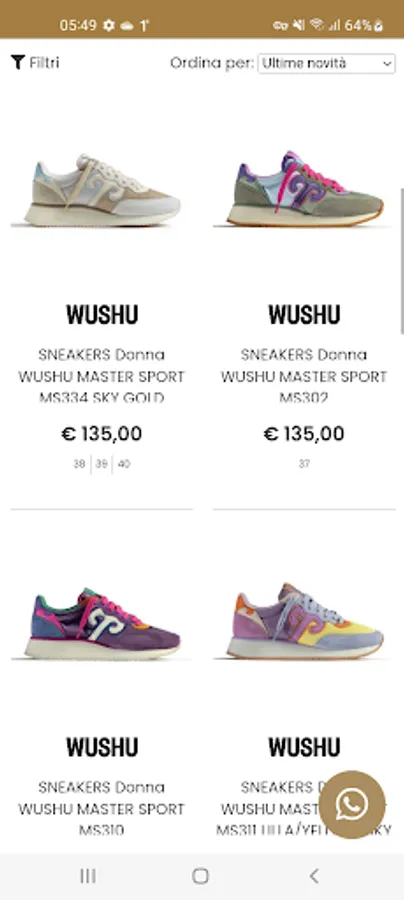Screen dimensions: 404x900
Task: Tap the settings gear in status bar
Action: [x=108, y=25]
